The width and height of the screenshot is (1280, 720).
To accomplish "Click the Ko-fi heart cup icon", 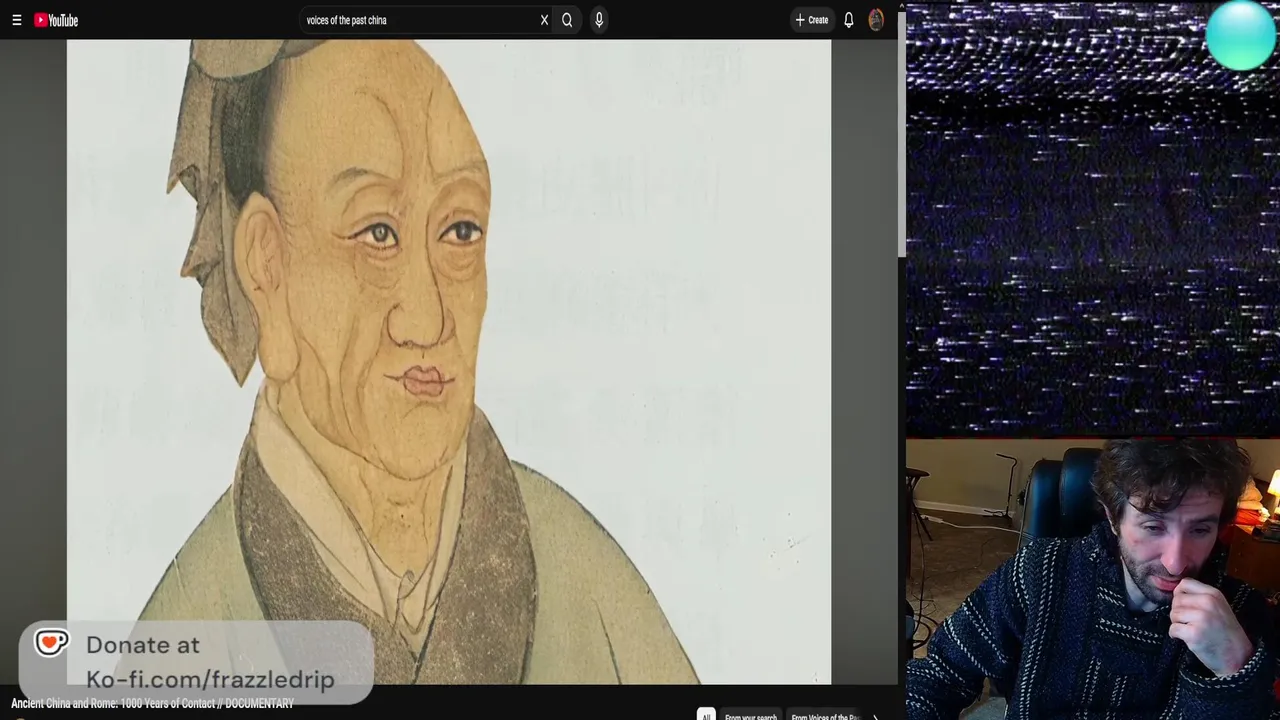I will pos(51,643).
